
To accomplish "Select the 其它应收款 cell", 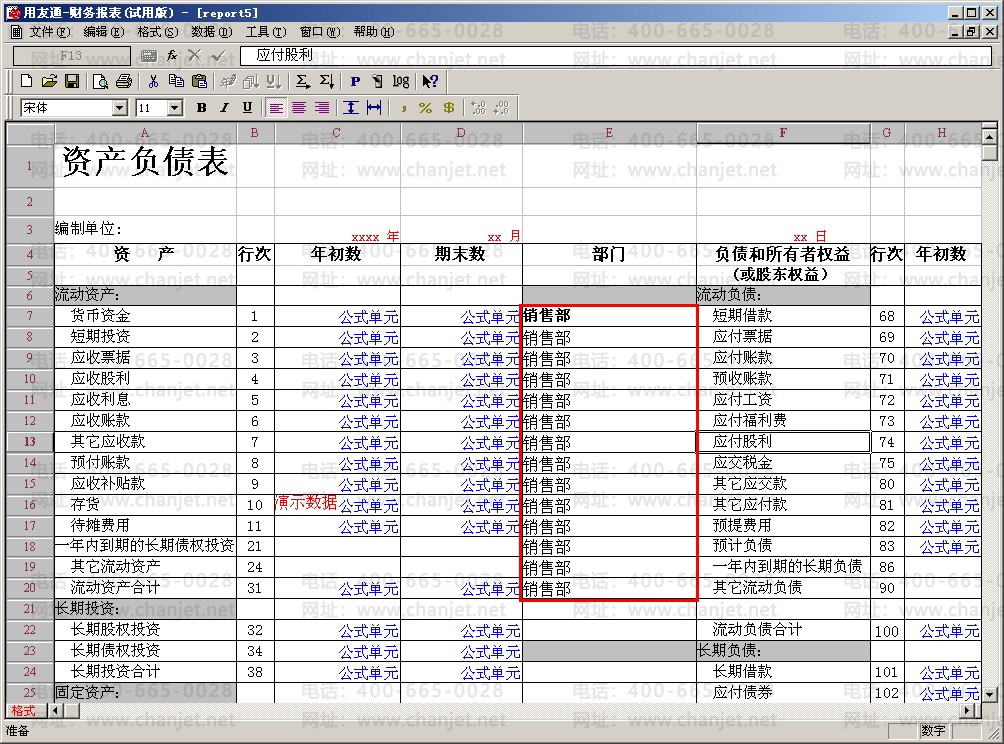I will click(145, 442).
